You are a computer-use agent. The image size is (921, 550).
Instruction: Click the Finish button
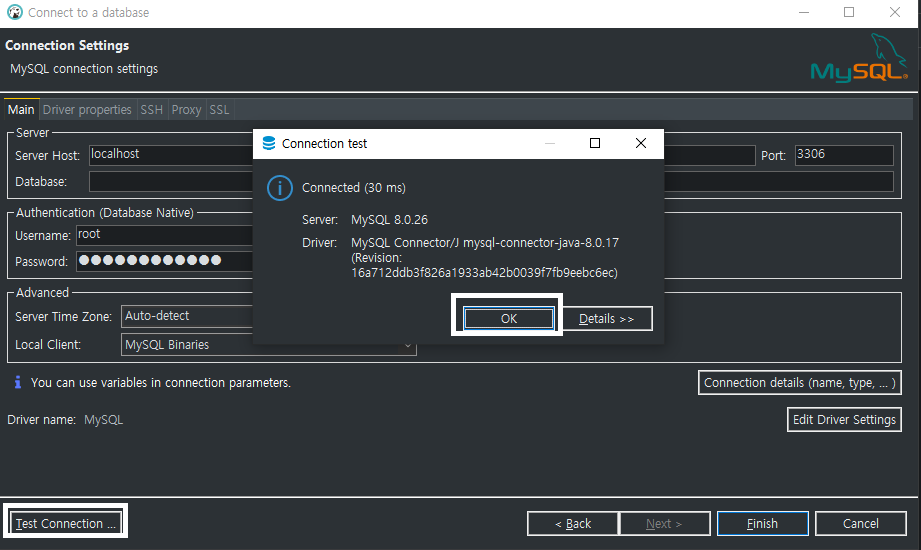(x=762, y=524)
